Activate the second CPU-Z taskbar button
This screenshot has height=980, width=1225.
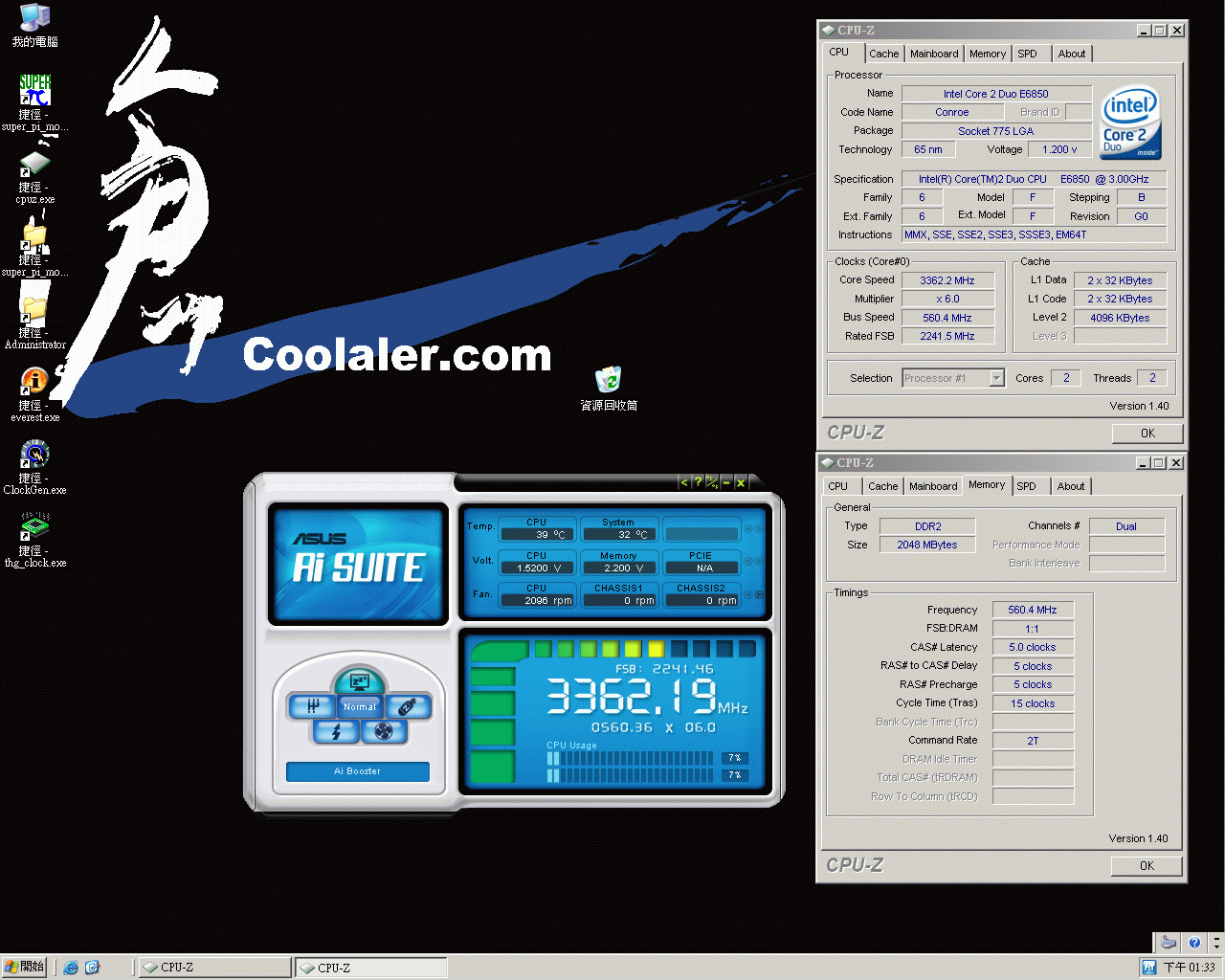click(x=371, y=968)
